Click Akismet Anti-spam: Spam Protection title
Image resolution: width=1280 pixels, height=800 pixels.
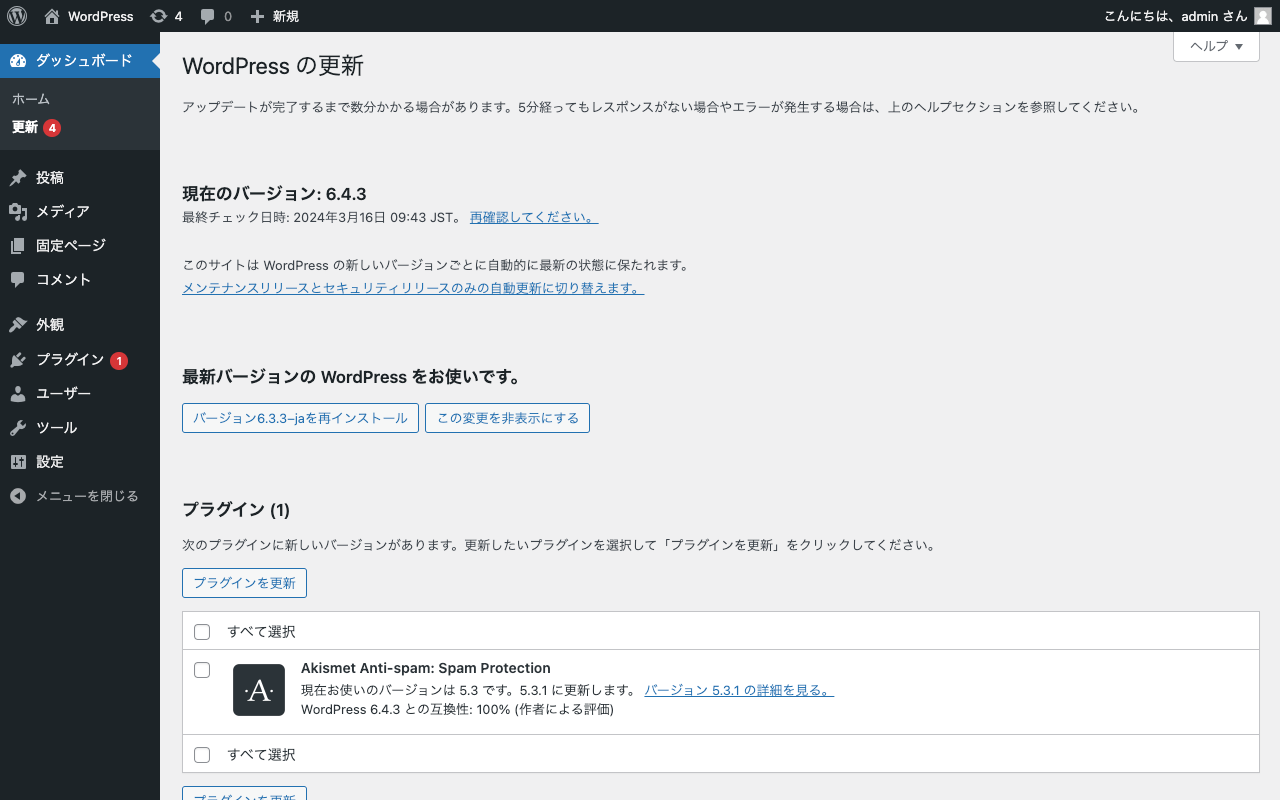[x=426, y=668]
